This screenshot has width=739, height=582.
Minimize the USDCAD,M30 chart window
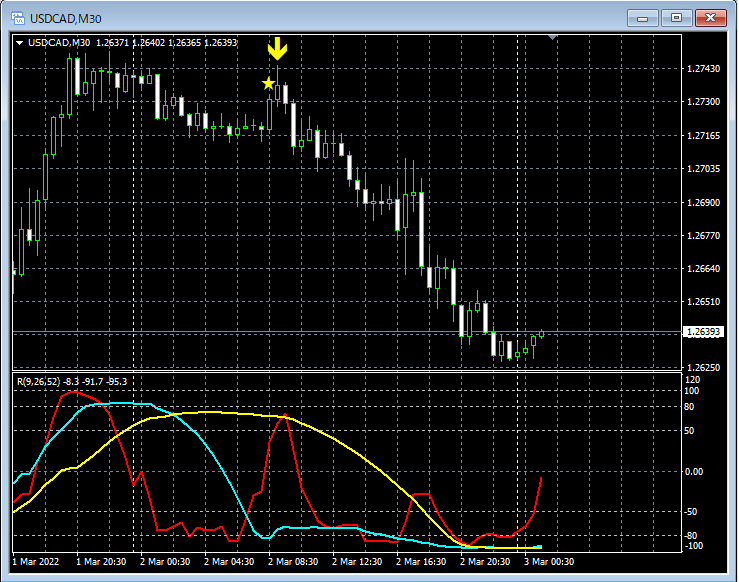642,18
